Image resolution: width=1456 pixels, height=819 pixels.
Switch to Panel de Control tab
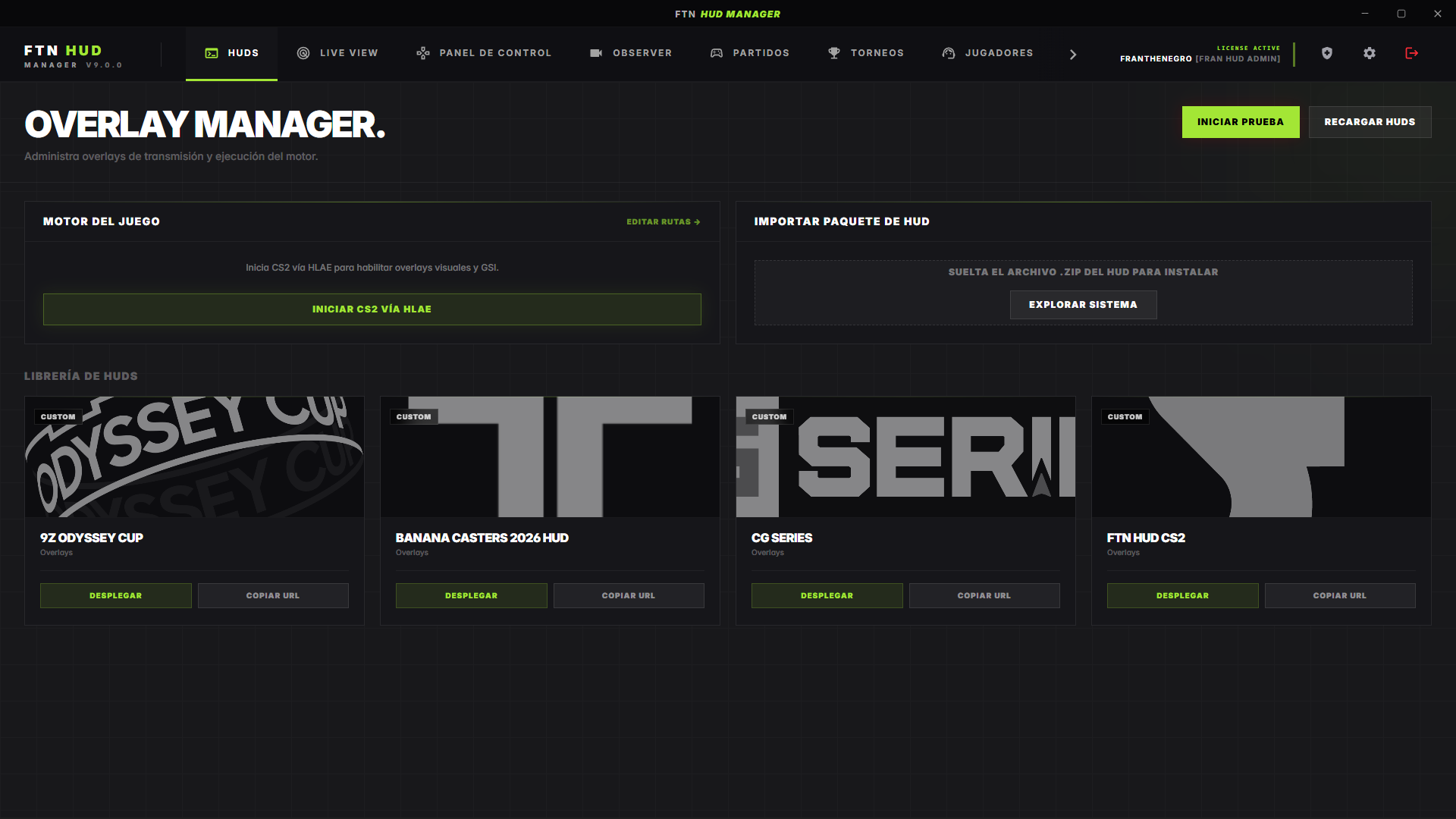tap(484, 53)
